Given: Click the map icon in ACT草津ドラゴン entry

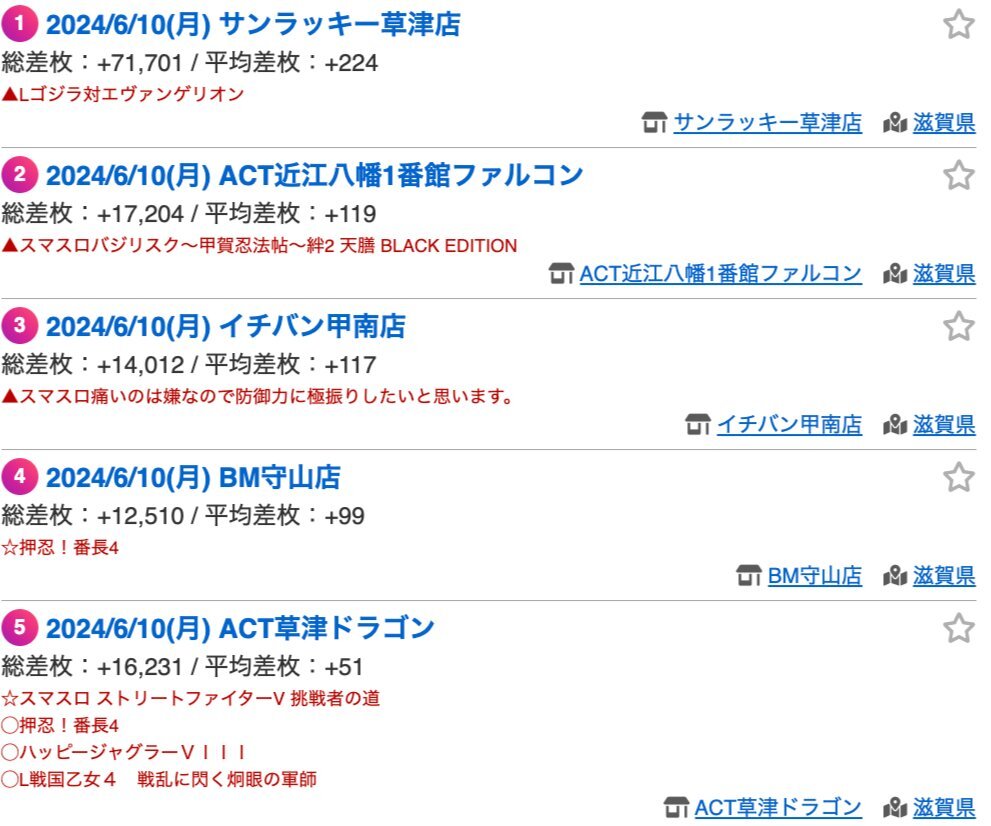Looking at the screenshot, I should [x=895, y=807].
